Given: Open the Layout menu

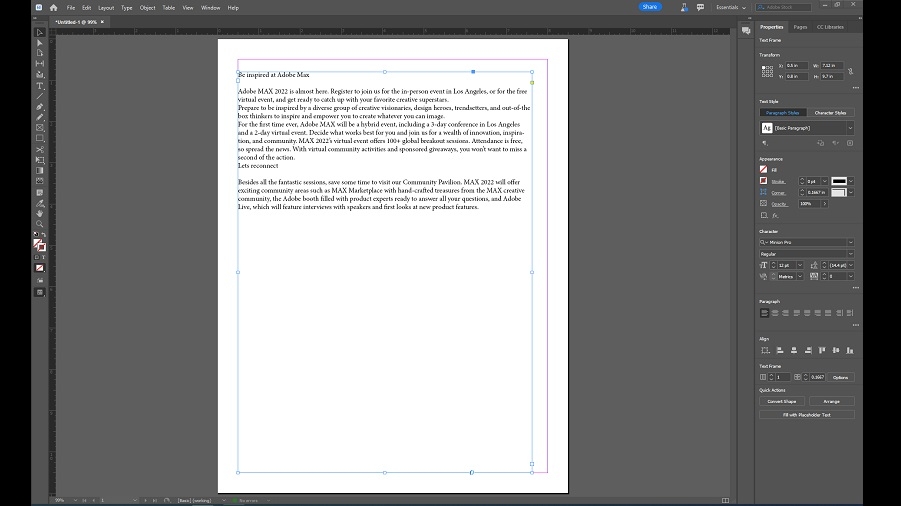Looking at the screenshot, I should [106, 8].
